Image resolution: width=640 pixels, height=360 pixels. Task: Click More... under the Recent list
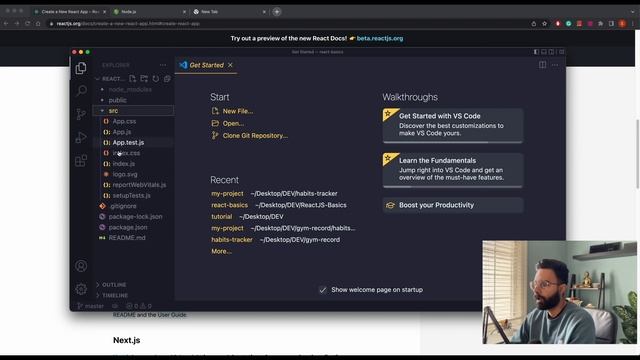point(221,251)
